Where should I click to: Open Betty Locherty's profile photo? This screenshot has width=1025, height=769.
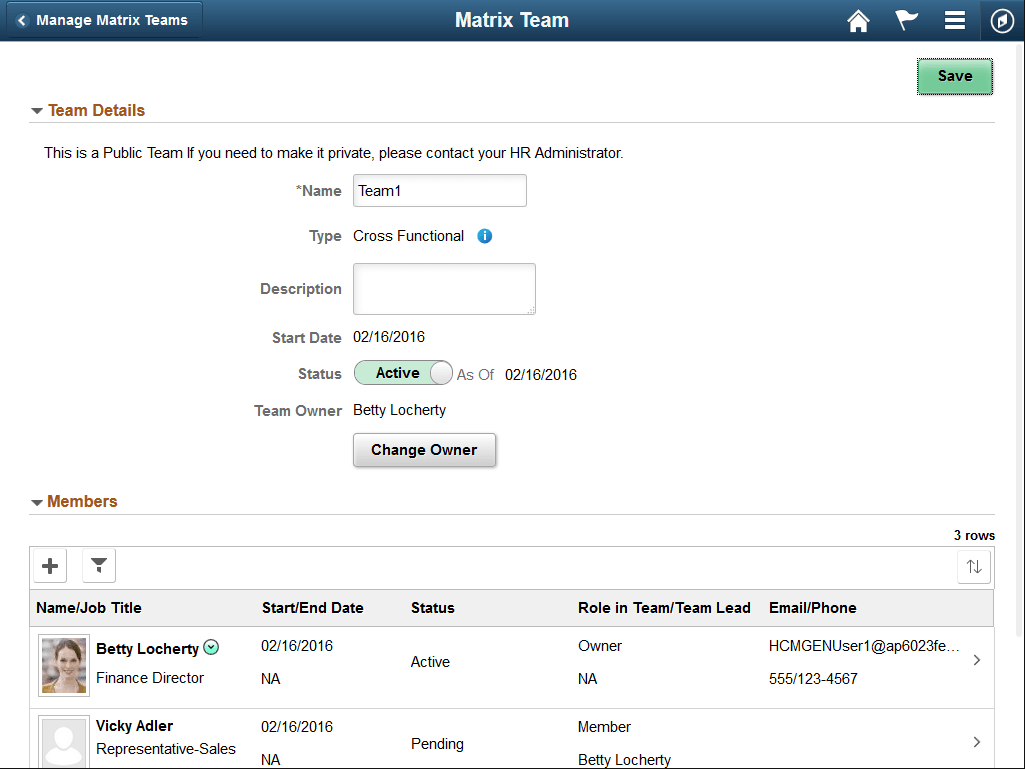pos(63,663)
